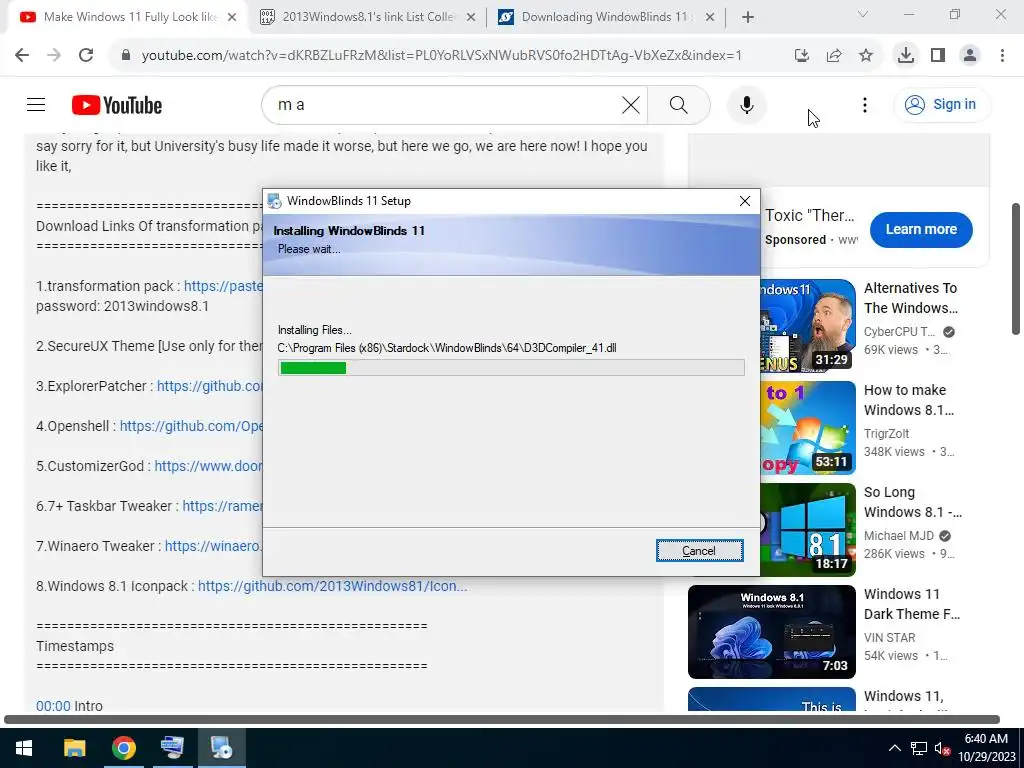Open File Explorer from taskbar
Viewport: 1024px width, 768px height.
tap(74, 748)
